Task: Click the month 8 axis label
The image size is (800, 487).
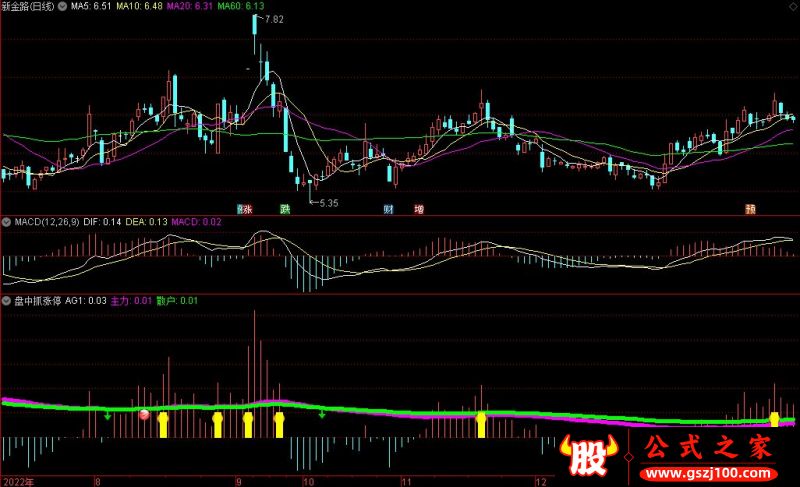Action: (x=97, y=481)
